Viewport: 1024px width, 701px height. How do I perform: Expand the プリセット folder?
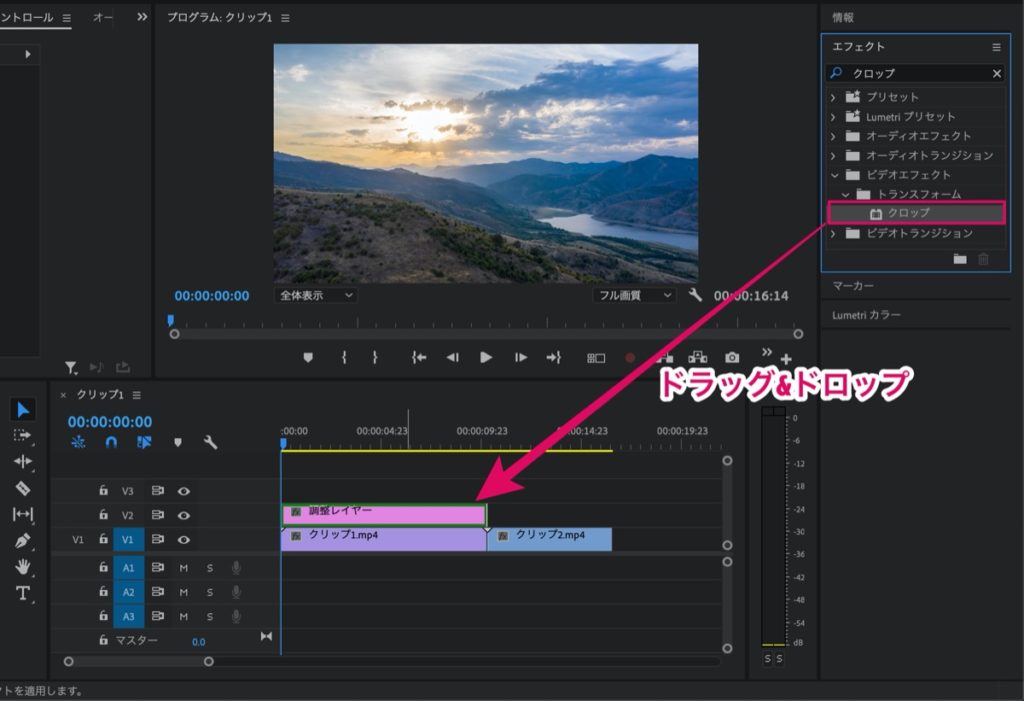click(x=833, y=97)
